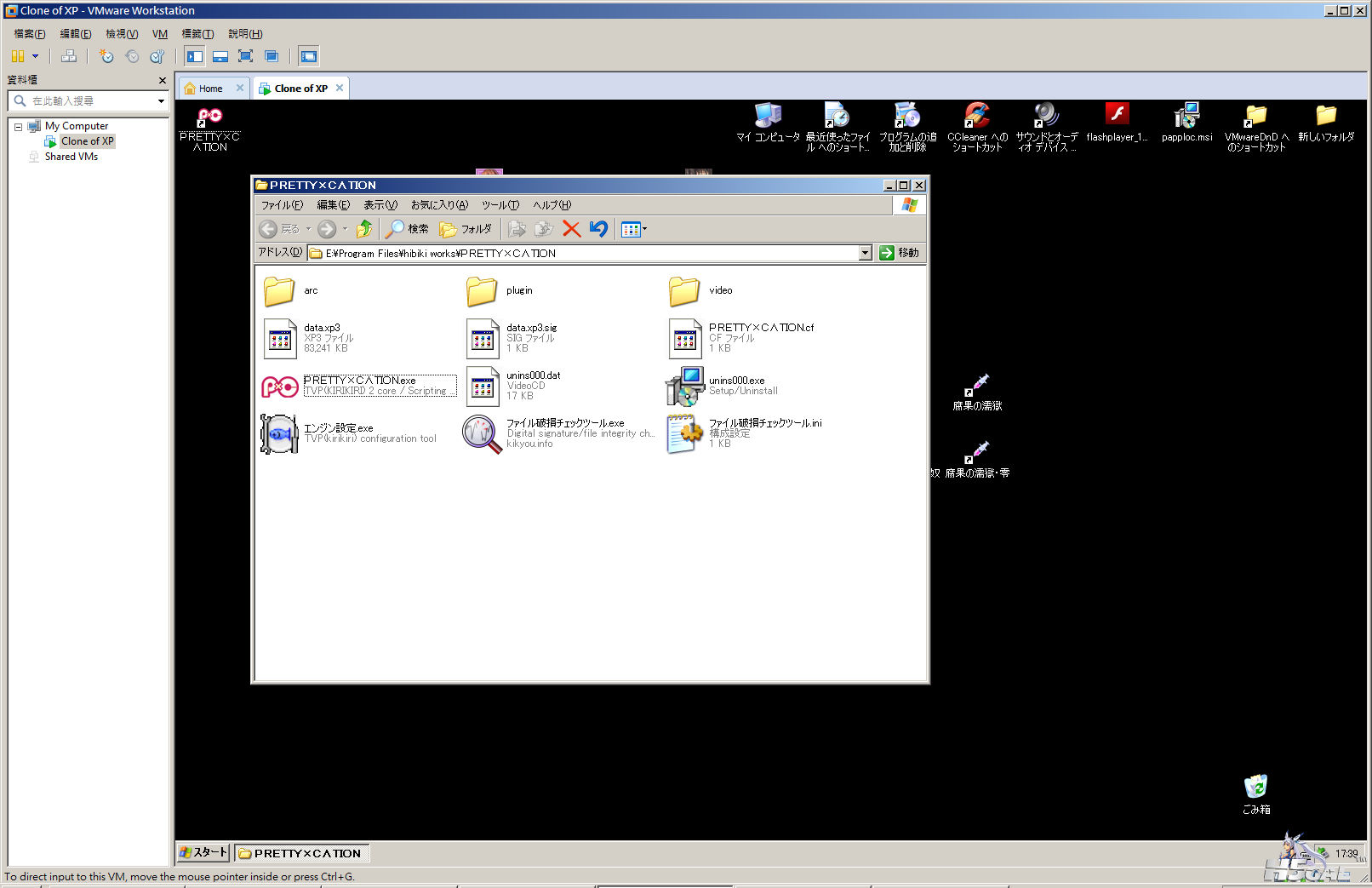The image size is (1372, 888).
Task: Click the VMware take snapshot icon
Action: coord(106,56)
